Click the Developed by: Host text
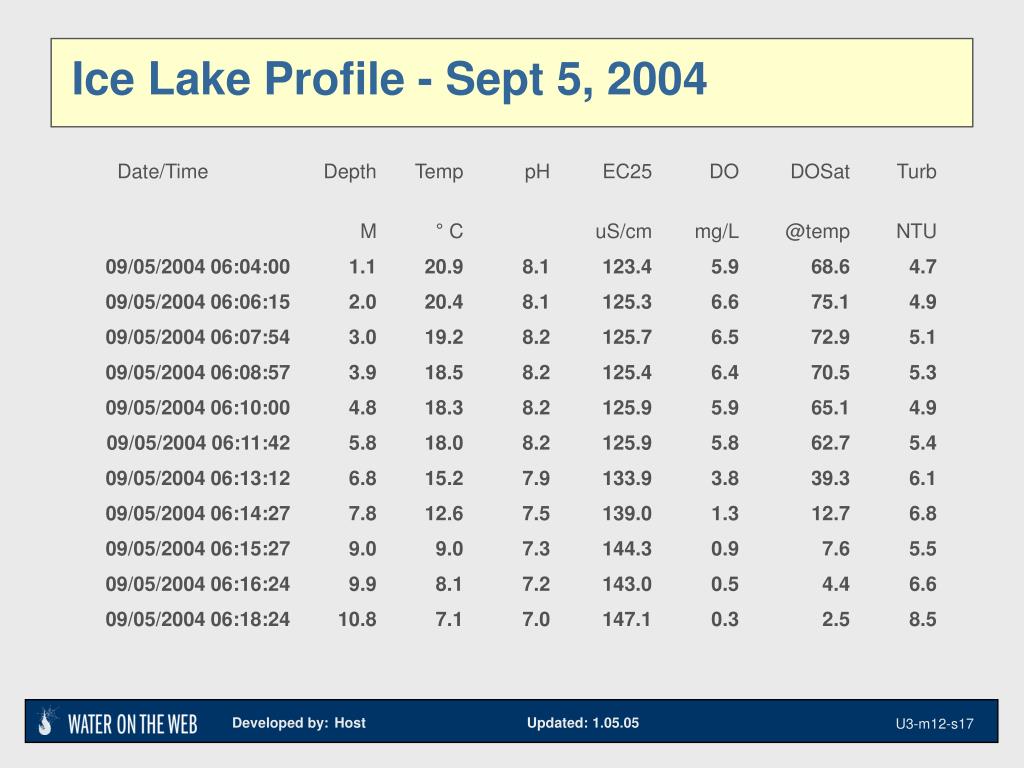This screenshot has height=768, width=1024. 299,723
